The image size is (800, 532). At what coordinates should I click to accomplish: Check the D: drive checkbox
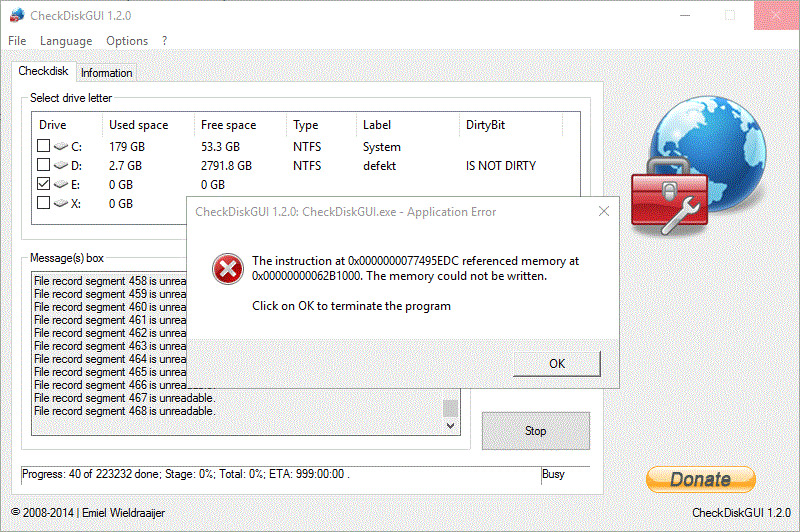43,165
